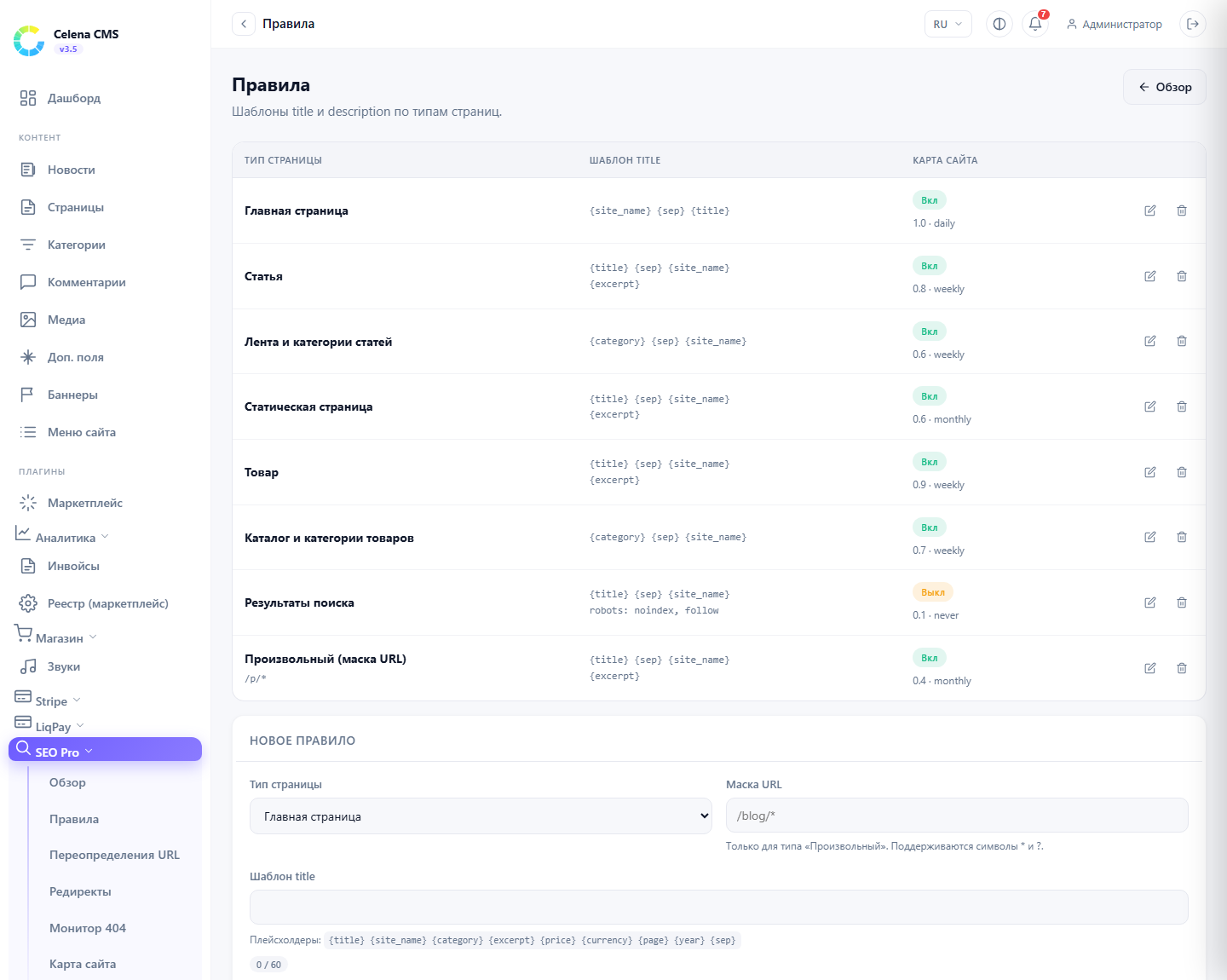
Task: Open Медиа library
Action: point(106,320)
